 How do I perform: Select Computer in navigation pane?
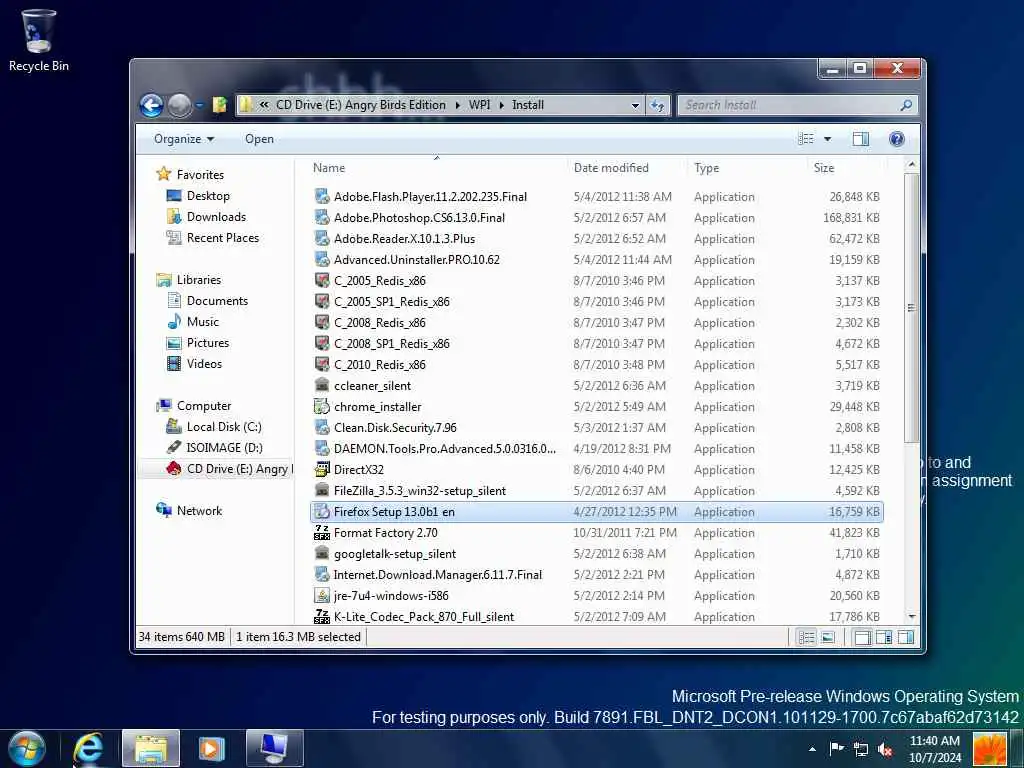tap(204, 406)
